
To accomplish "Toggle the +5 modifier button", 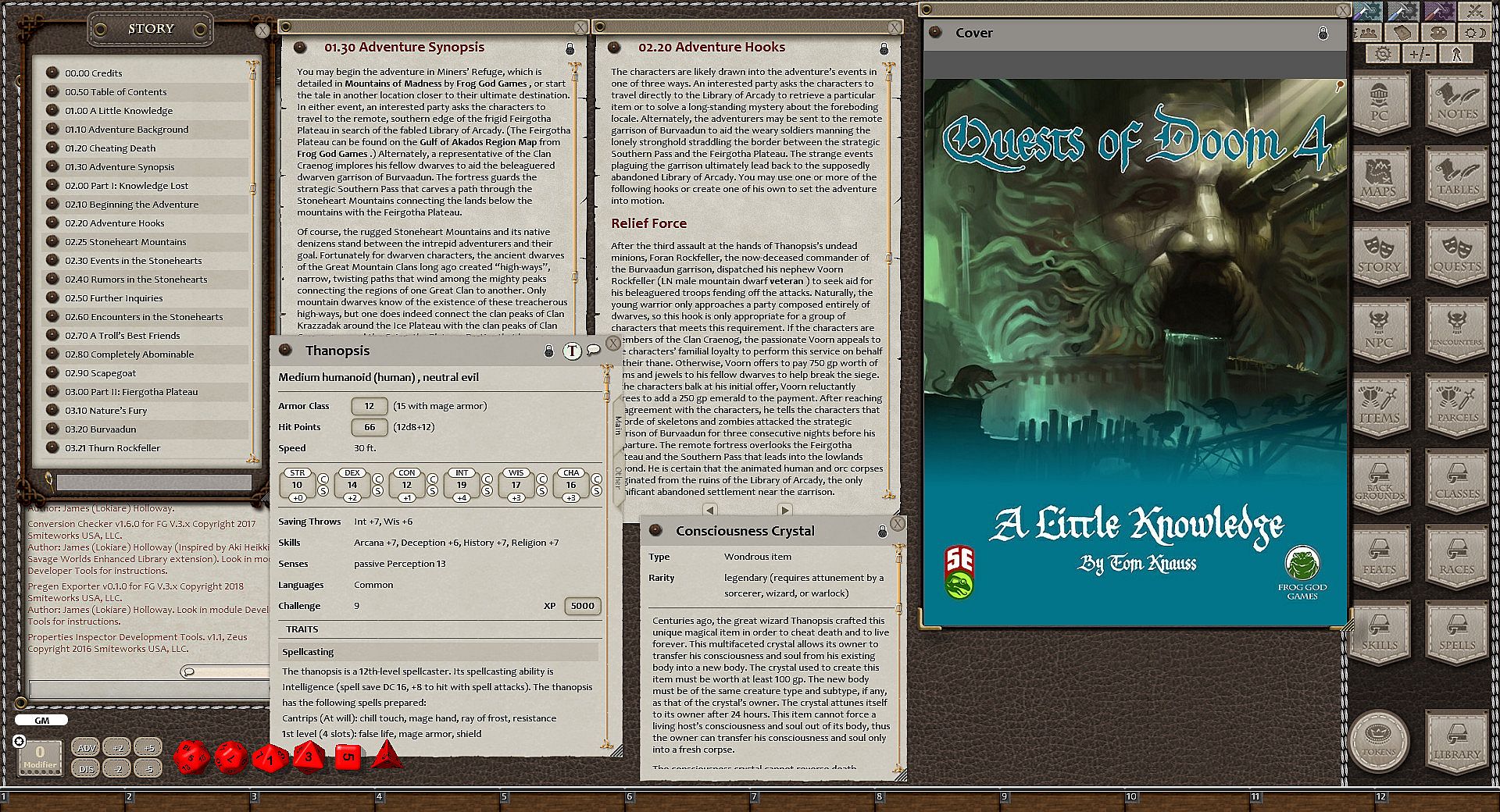I will pyautogui.click(x=148, y=747).
